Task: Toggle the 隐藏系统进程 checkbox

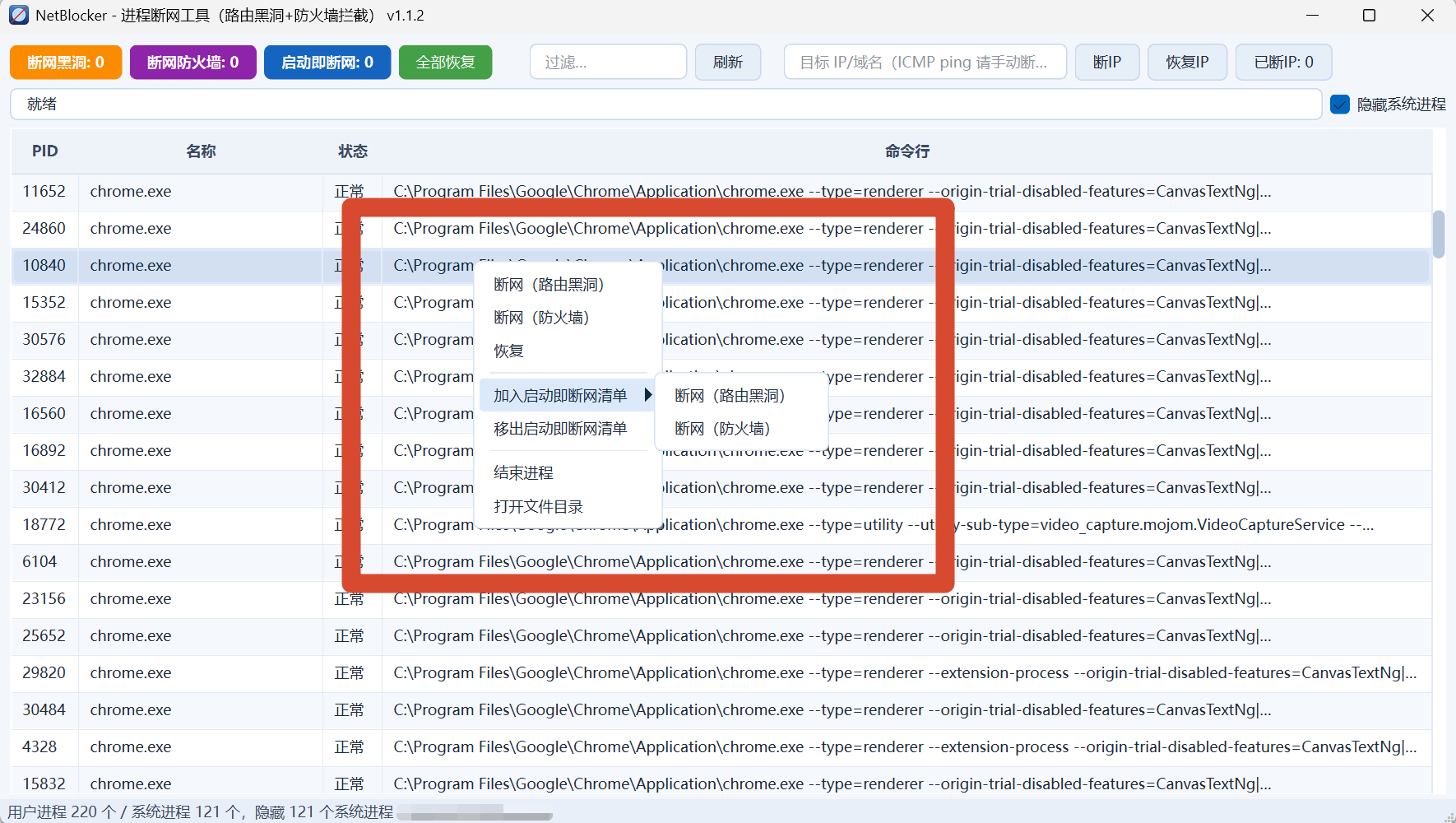Action: (1340, 105)
